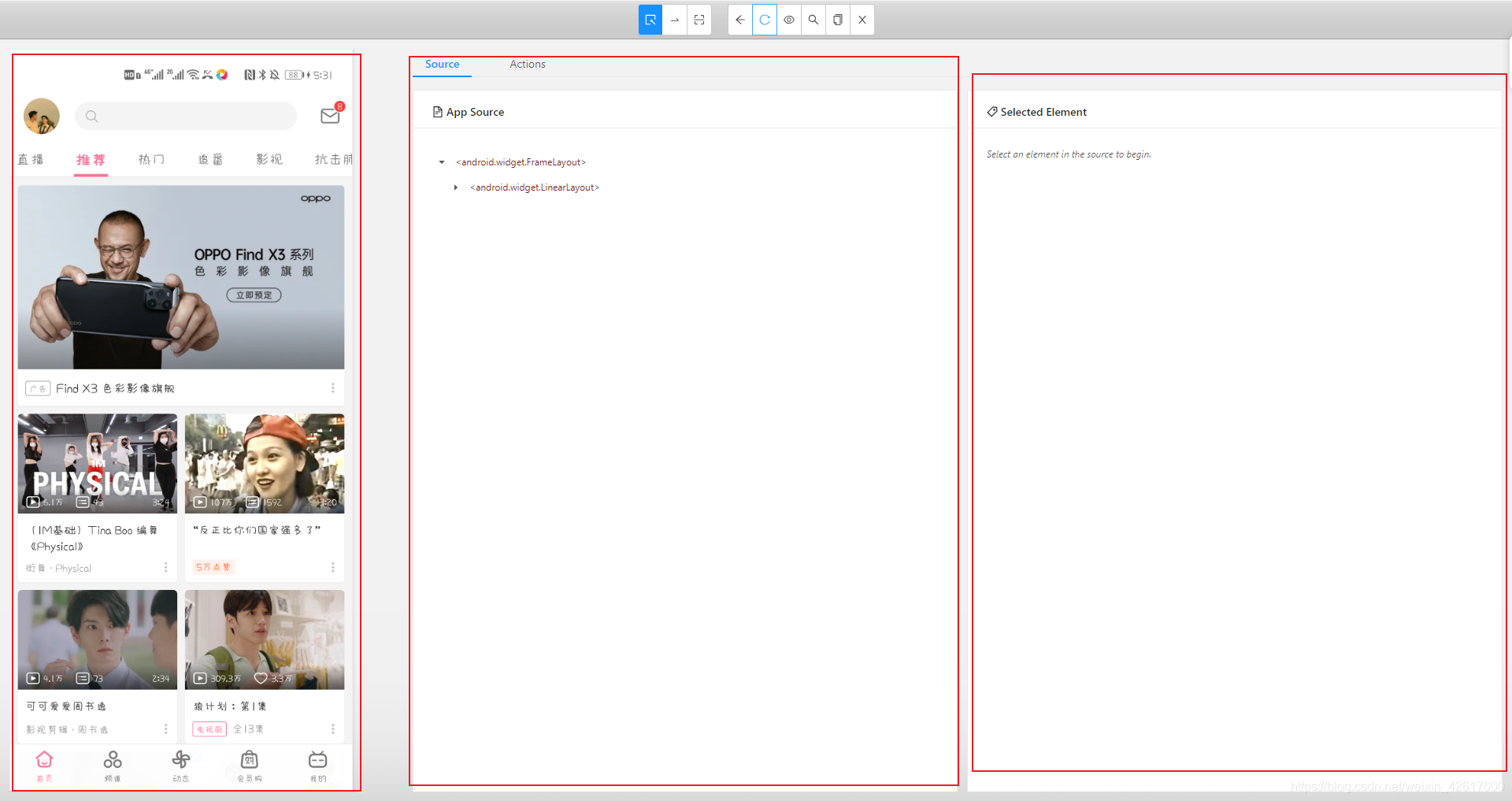Refresh the source and screenshot
The height and width of the screenshot is (801, 1512).
[x=765, y=20]
